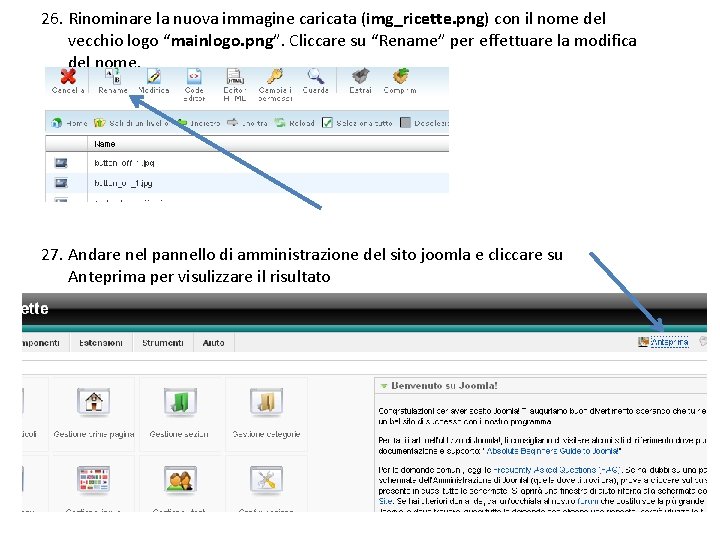Open Gestione prima pagina house icon
This screenshot has width=720, height=540.
pyautogui.click(x=94, y=401)
